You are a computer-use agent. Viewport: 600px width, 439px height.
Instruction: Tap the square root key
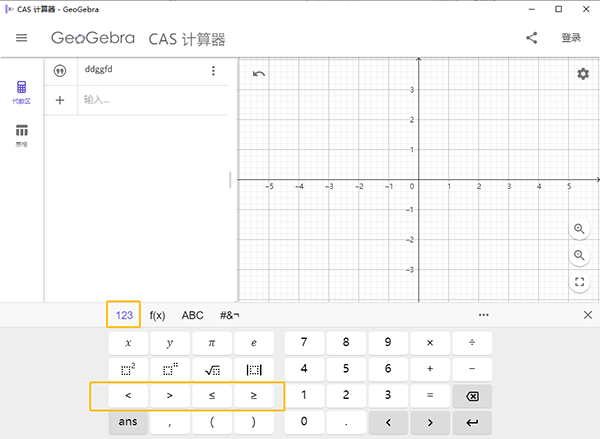(212, 369)
